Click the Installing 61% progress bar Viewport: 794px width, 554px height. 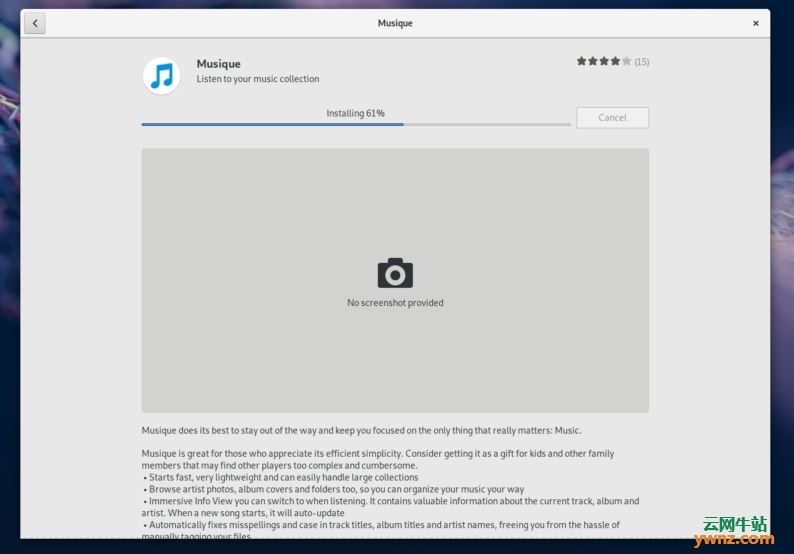[356, 124]
